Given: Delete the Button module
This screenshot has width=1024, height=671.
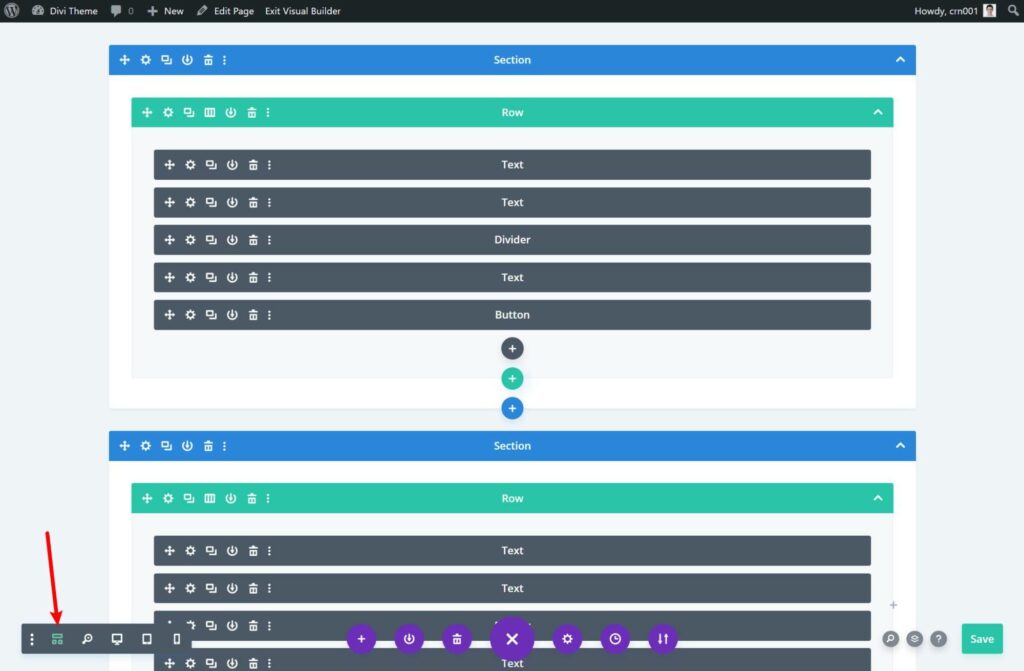Looking at the screenshot, I should click(253, 315).
